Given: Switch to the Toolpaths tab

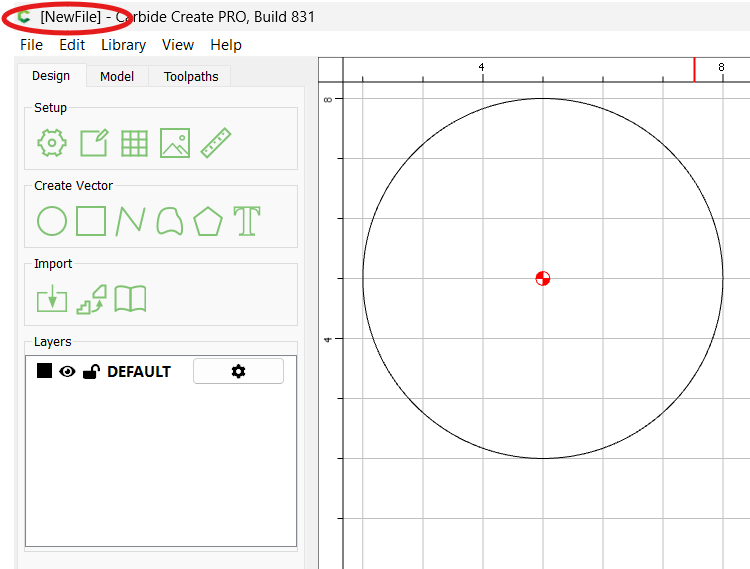Looking at the screenshot, I should click(x=191, y=76).
